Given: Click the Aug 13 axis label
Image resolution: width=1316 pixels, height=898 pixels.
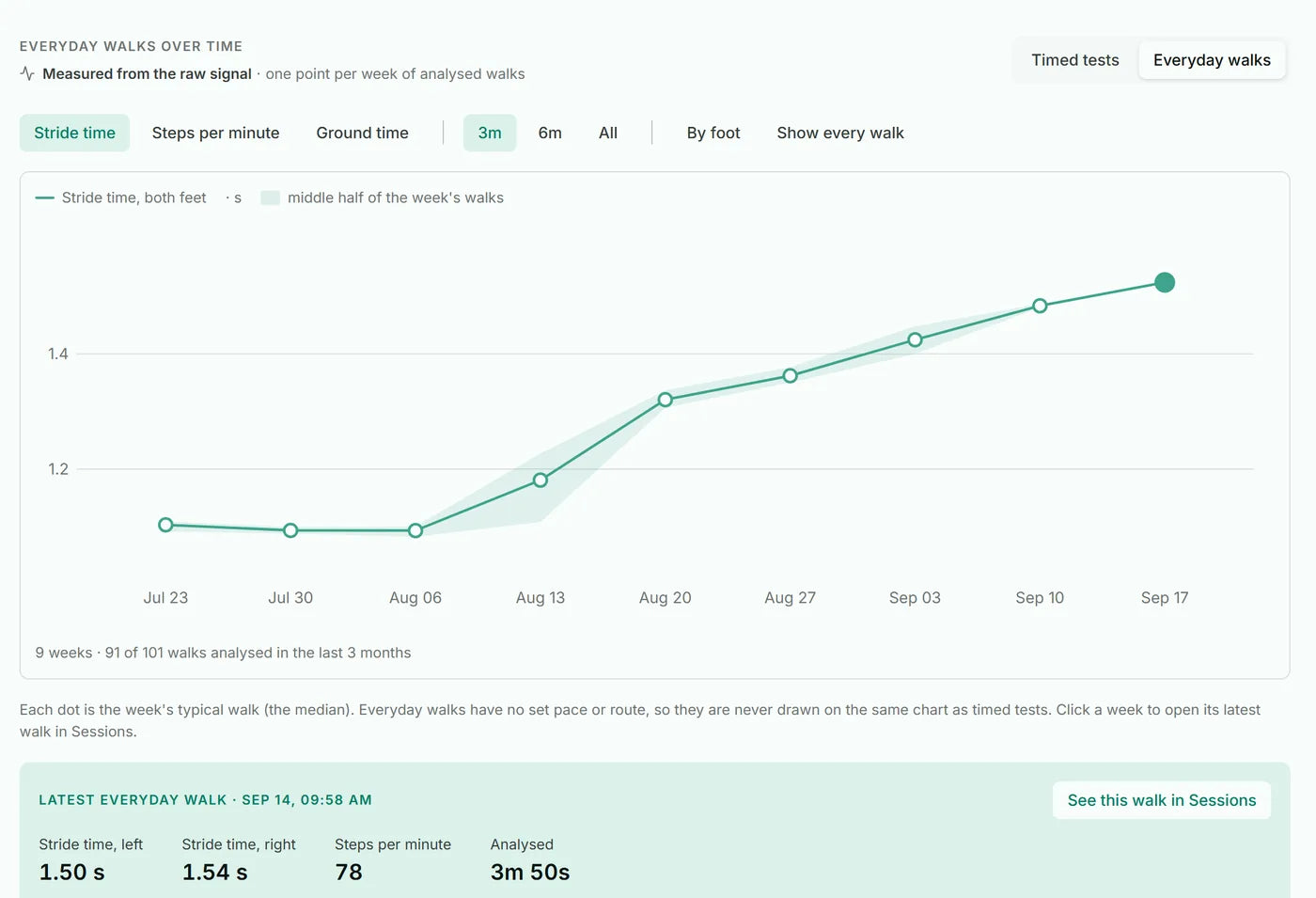Looking at the screenshot, I should point(540,598).
